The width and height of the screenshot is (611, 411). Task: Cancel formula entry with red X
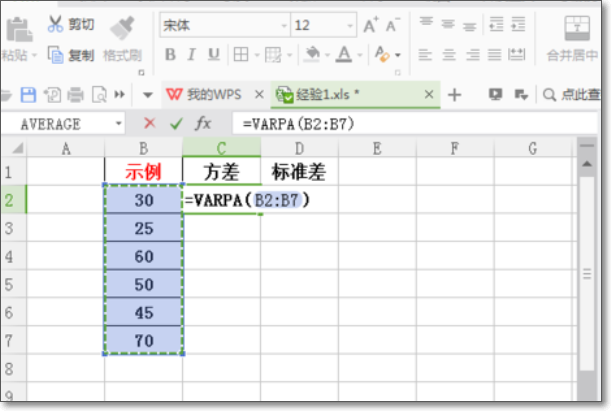(x=150, y=123)
